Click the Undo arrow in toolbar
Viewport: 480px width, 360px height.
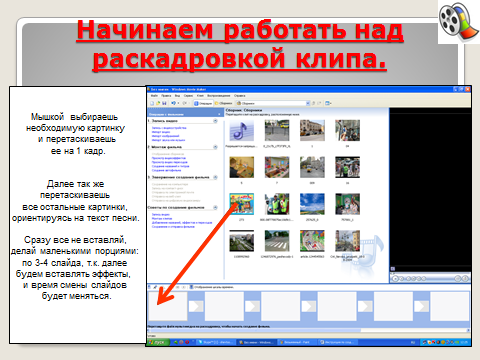[x=173, y=103]
